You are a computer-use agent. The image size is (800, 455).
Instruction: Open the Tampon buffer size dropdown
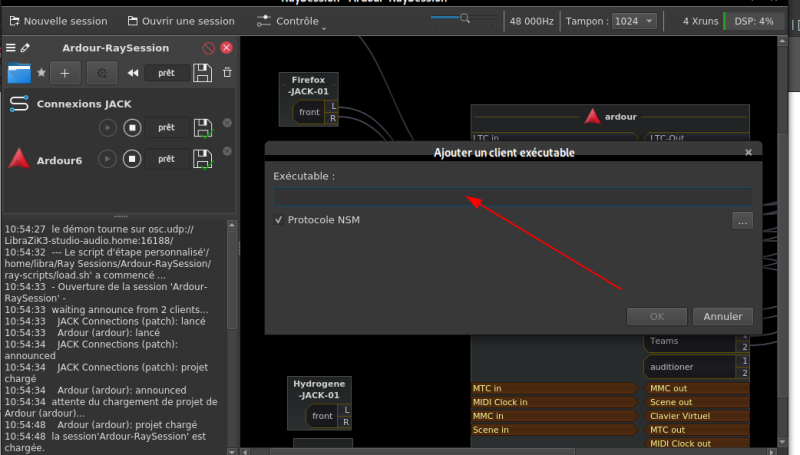pyautogui.click(x=634, y=21)
